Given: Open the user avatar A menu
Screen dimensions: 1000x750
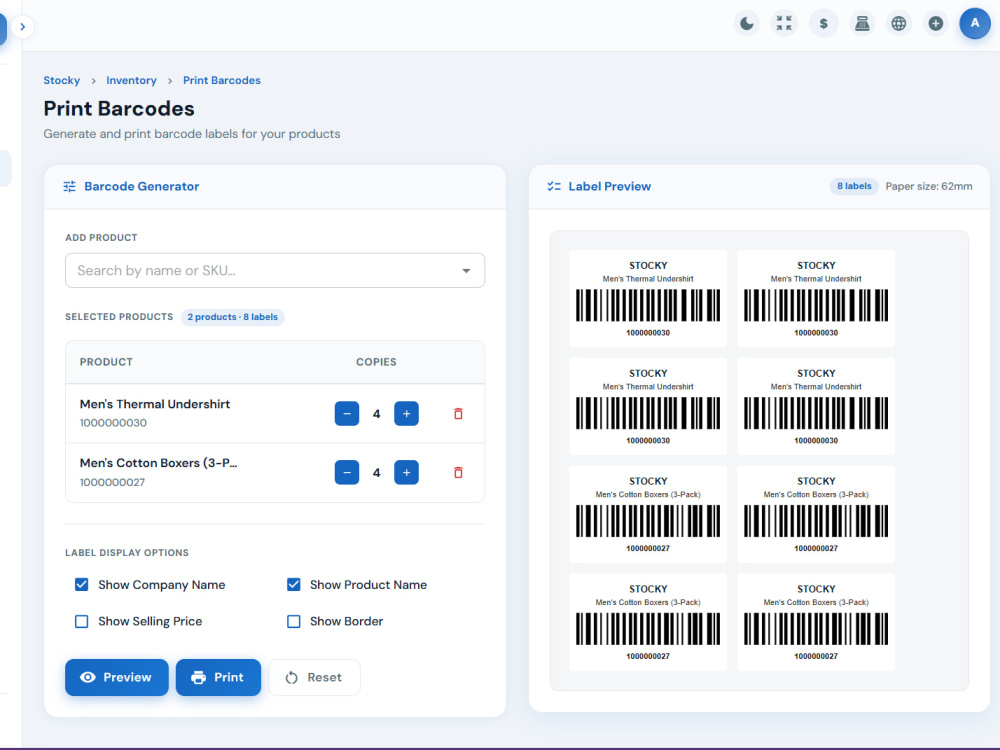Looking at the screenshot, I should point(974,24).
